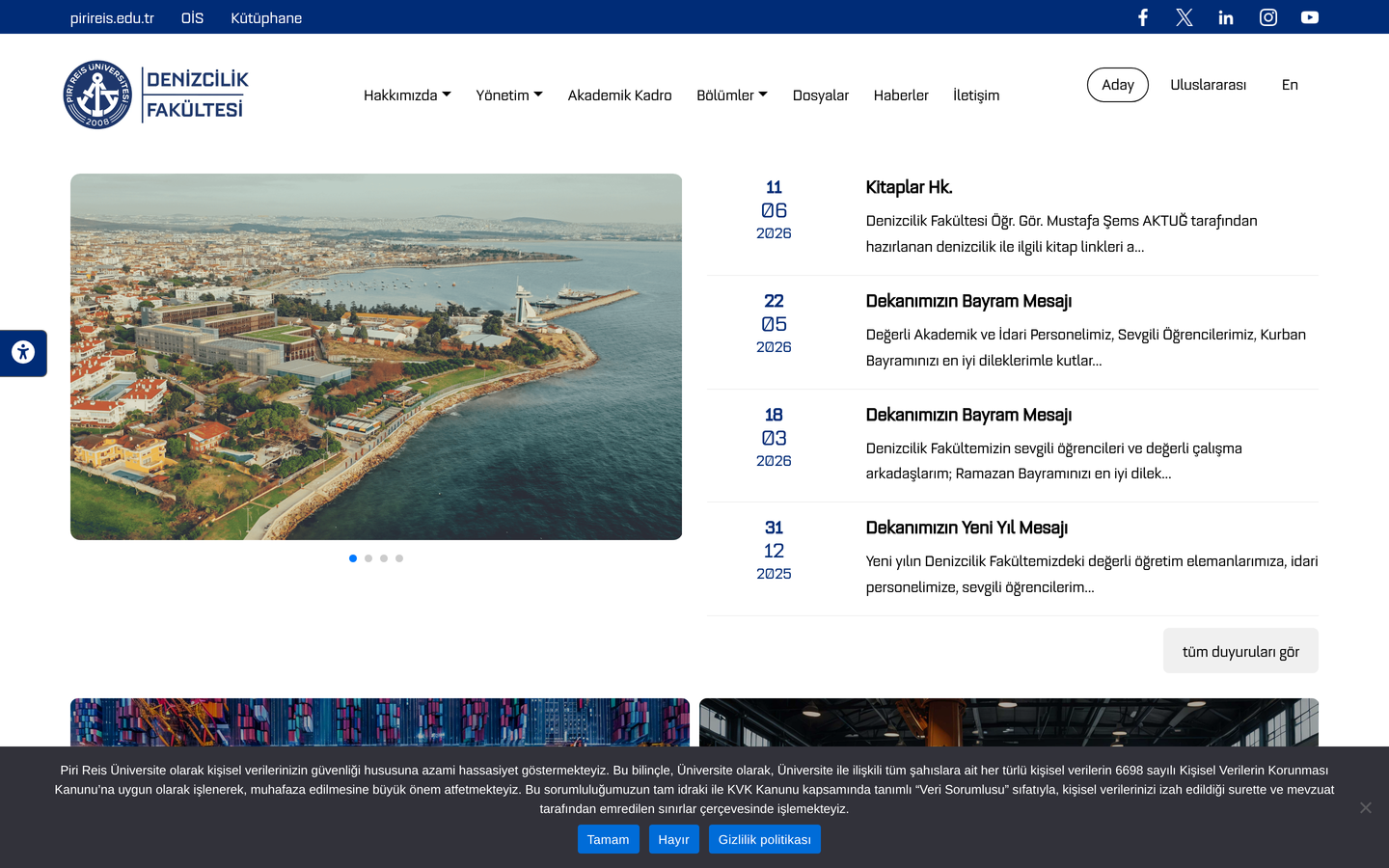This screenshot has width=1389, height=868.
Task: Expand the Bölümler dropdown menu
Action: pos(732,95)
